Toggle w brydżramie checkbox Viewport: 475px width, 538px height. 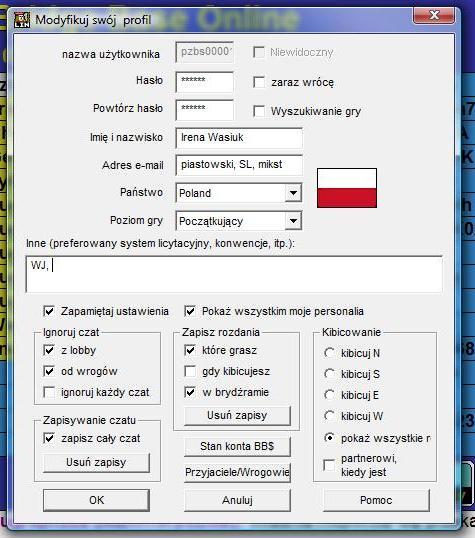(x=190, y=392)
